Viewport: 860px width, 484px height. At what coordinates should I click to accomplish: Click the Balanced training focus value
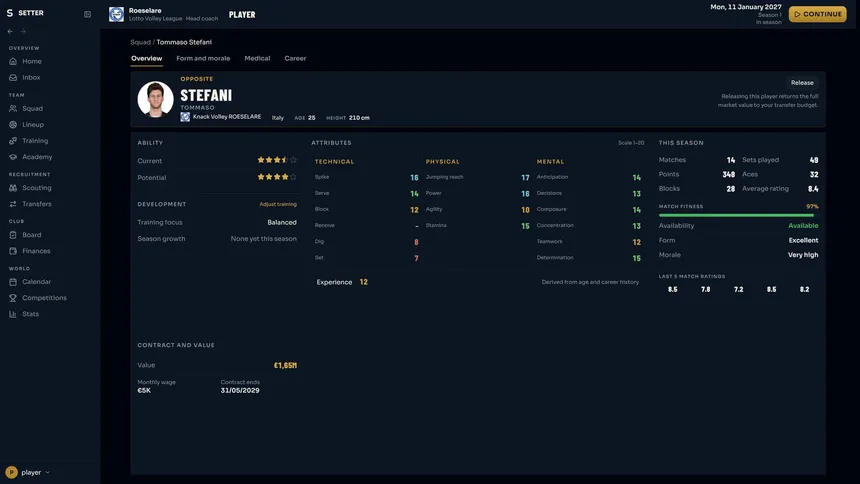[282, 222]
